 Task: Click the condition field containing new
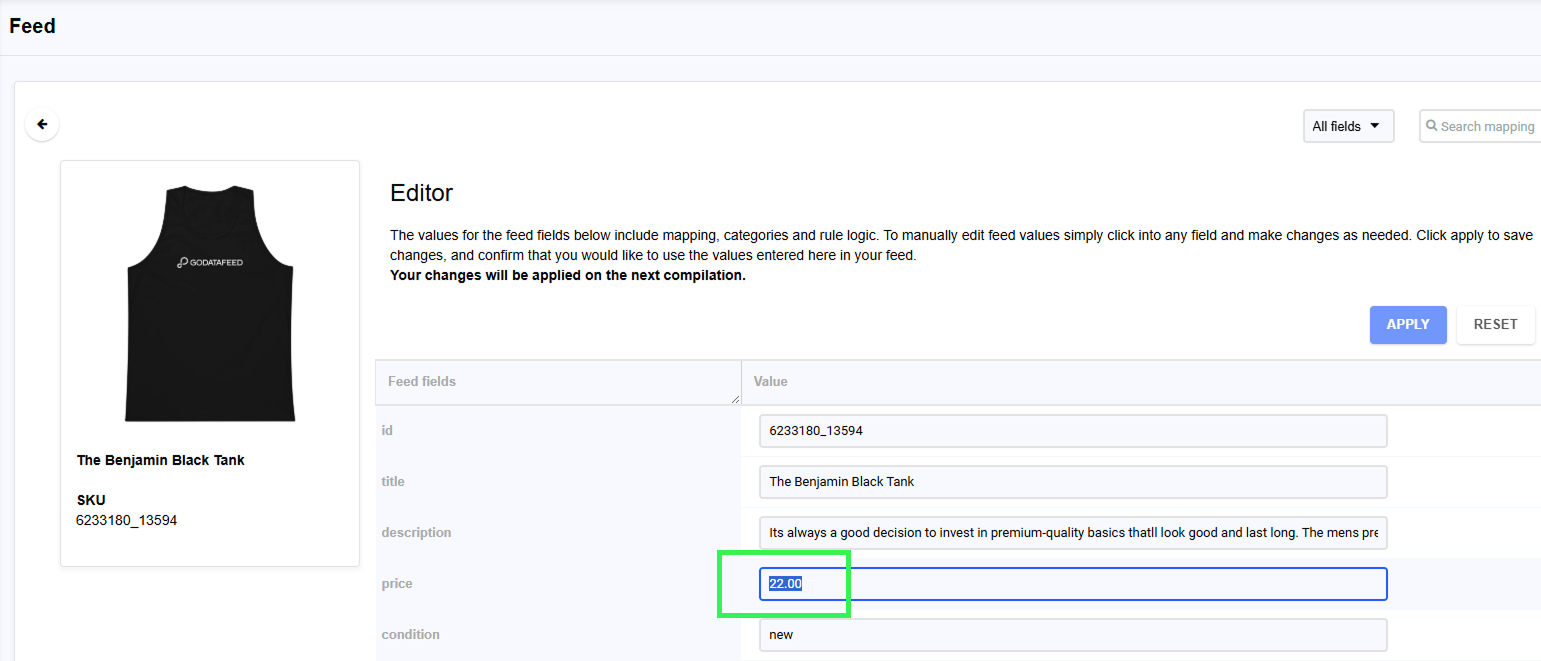[x=1072, y=635]
